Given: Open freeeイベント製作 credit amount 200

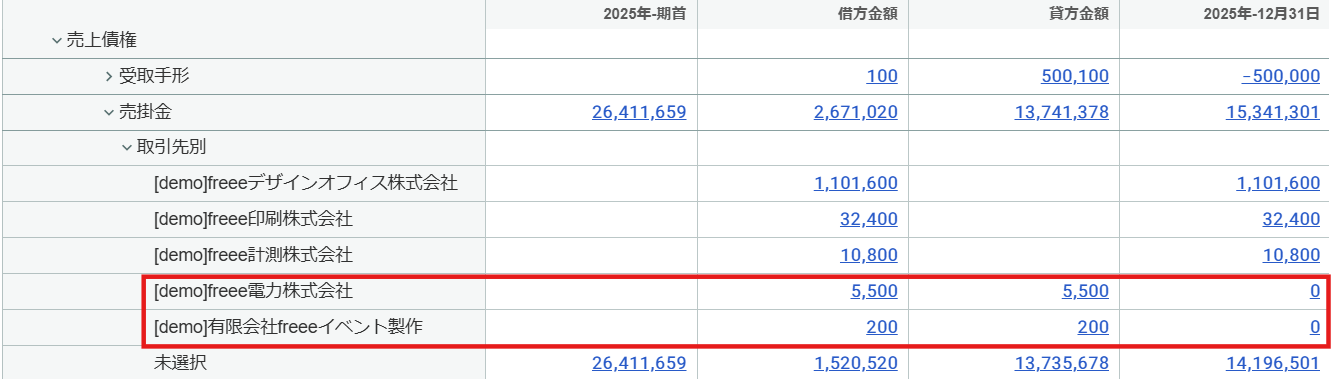Looking at the screenshot, I should point(1092,326).
